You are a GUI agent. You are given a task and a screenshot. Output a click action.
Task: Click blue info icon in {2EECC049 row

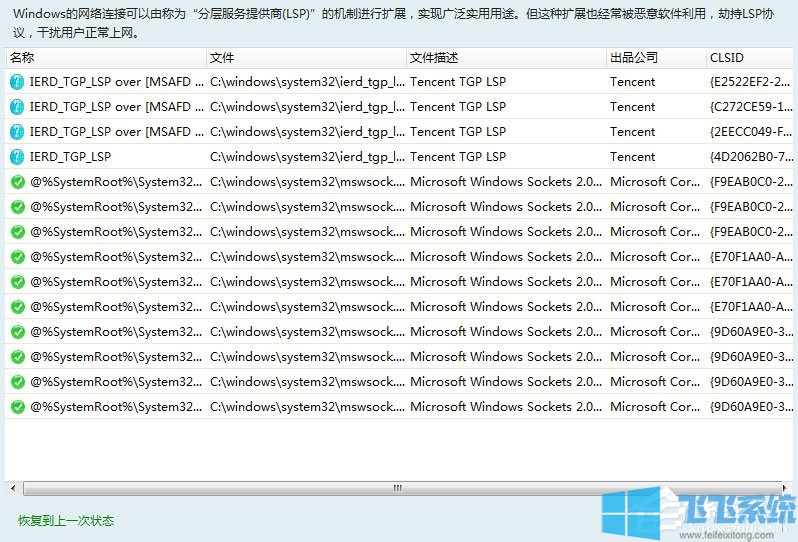[x=17, y=132]
